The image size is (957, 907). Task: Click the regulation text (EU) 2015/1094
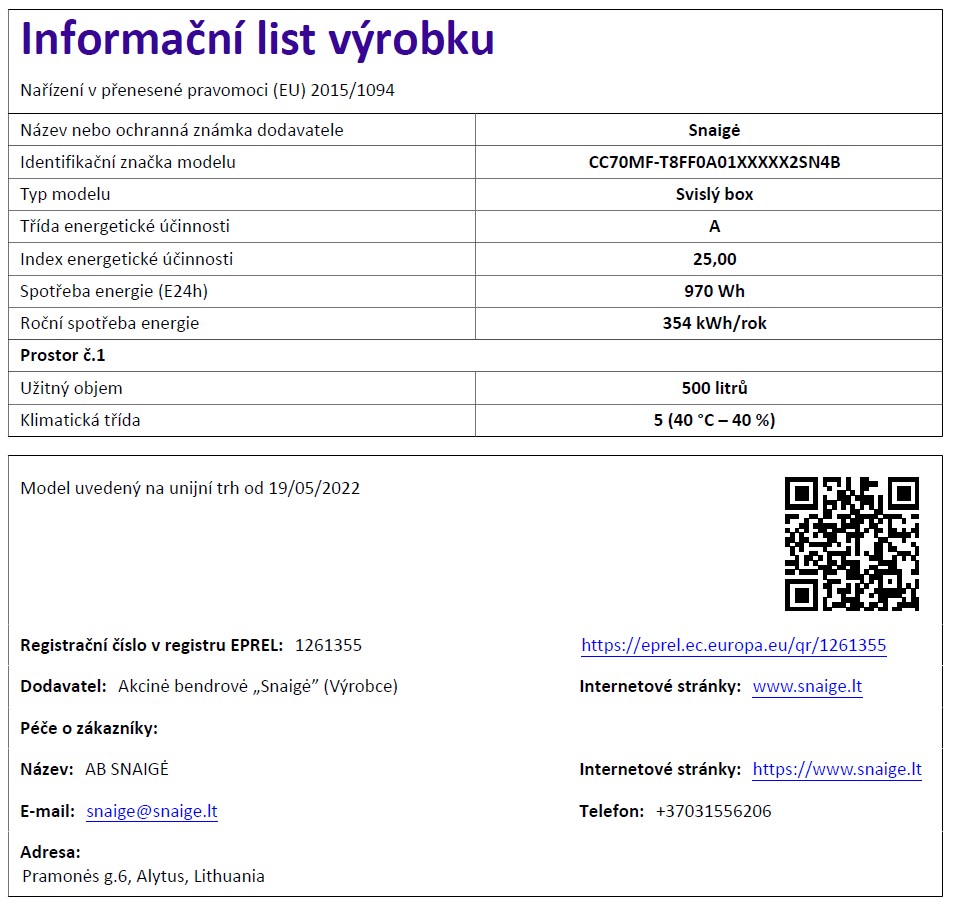333,90
